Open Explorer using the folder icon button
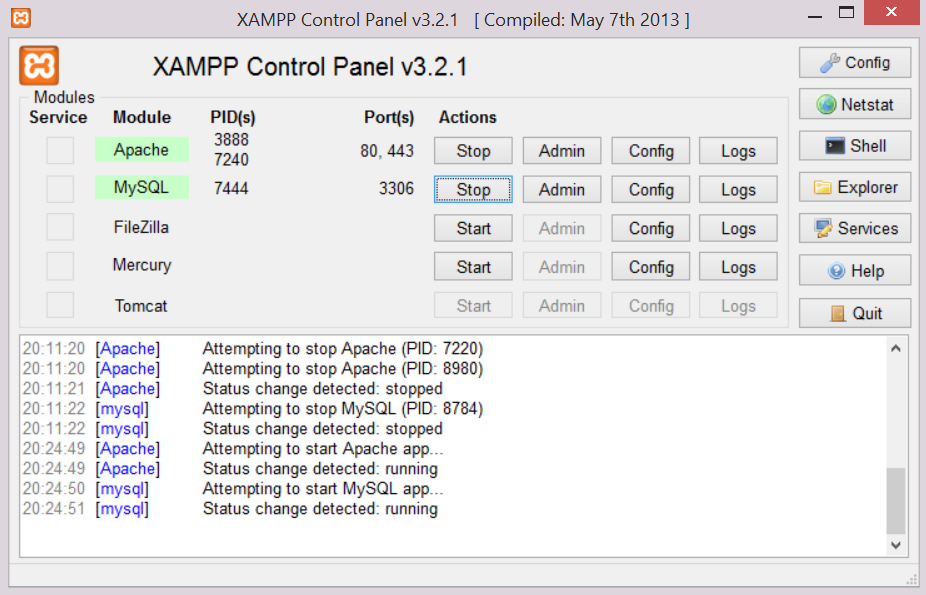This screenshot has height=595, width=926. (x=855, y=187)
